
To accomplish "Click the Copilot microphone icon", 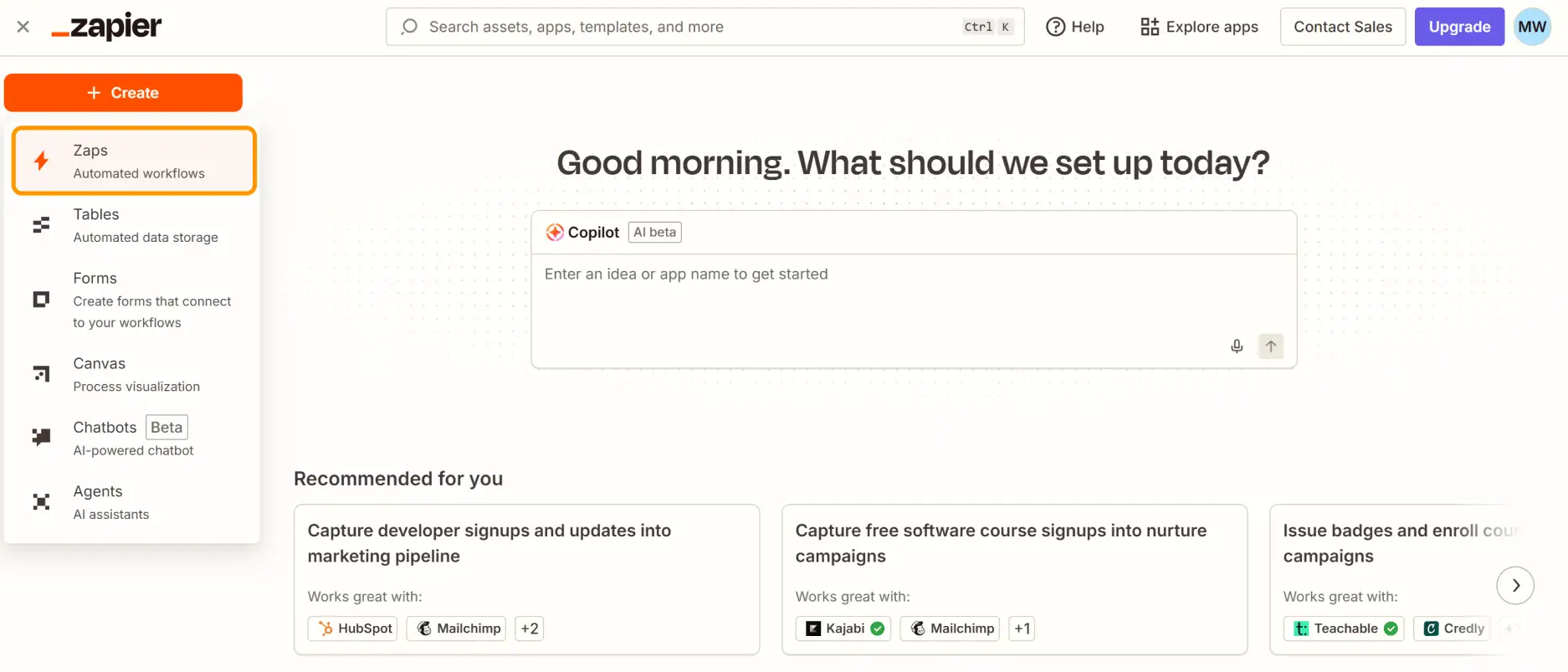I will pos(1237,346).
